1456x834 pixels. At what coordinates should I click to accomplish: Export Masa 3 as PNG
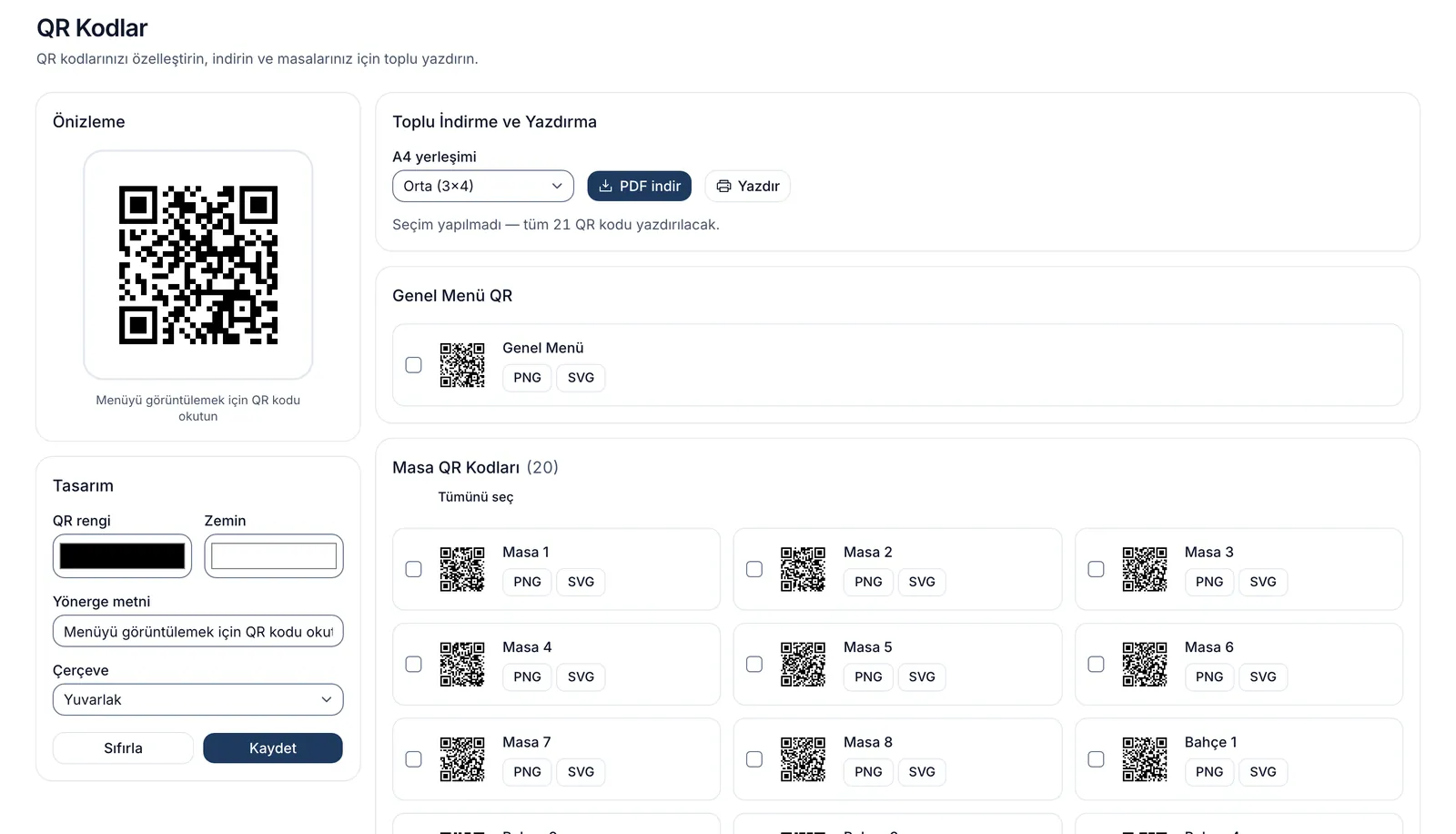pos(1209,582)
